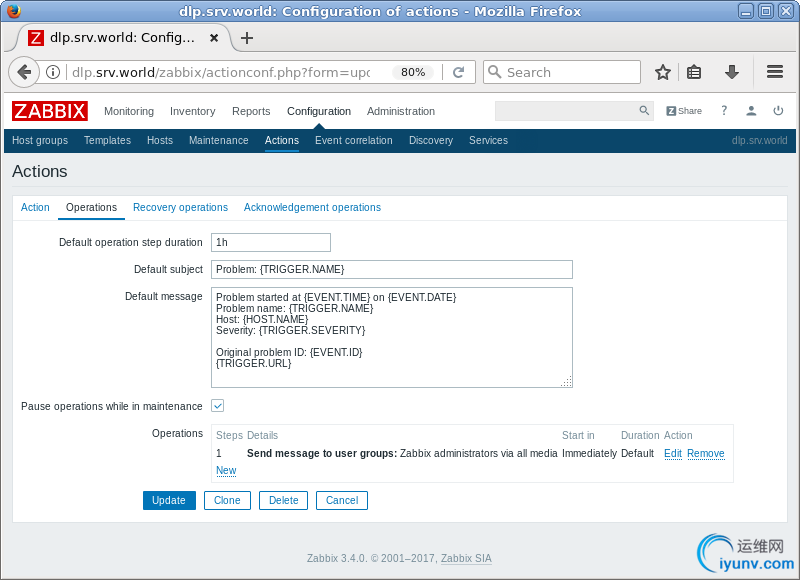The image size is (800, 580).
Task: Open the Reports menu
Action: [x=251, y=111]
